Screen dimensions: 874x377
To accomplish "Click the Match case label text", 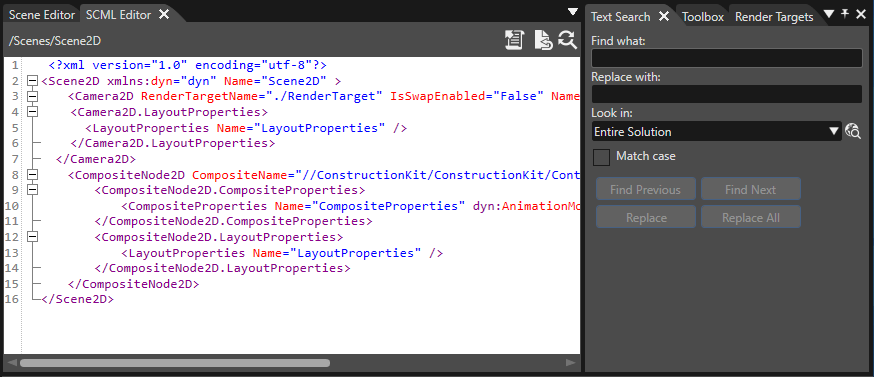I will tap(645, 156).
